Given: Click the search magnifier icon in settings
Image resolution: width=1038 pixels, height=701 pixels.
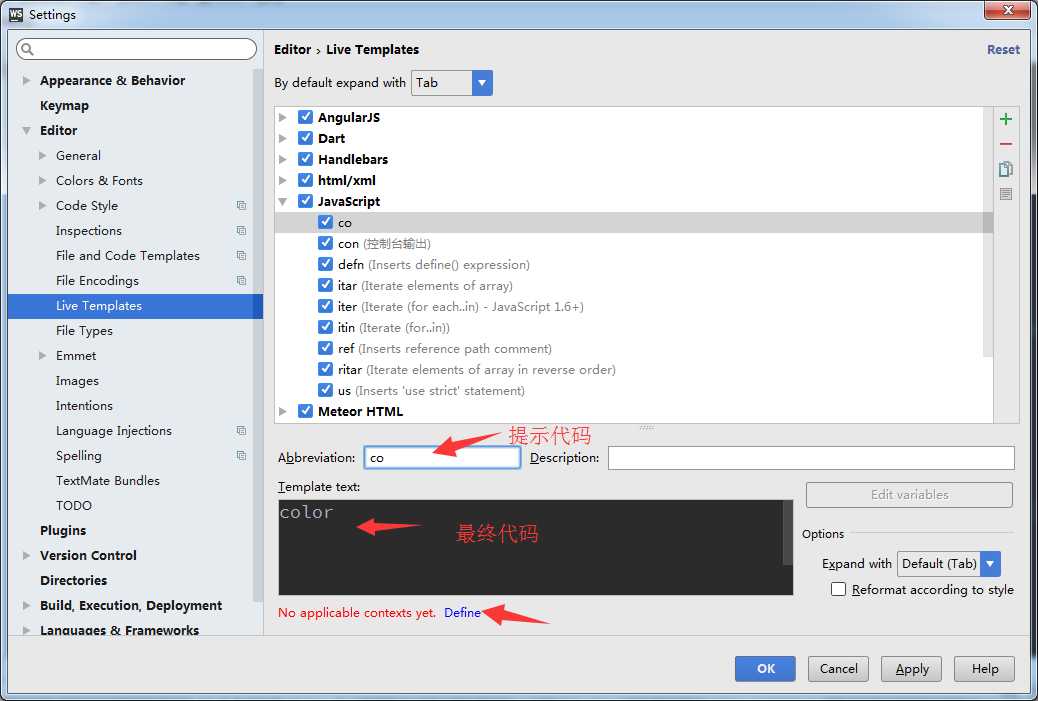Looking at the screenshot, I should click(27, 49).
